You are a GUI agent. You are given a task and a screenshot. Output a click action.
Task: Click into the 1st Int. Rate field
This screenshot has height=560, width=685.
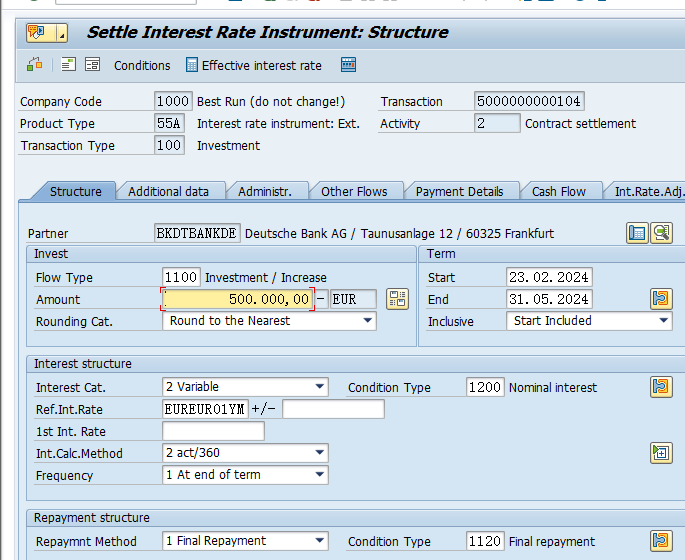coord(213,431)
